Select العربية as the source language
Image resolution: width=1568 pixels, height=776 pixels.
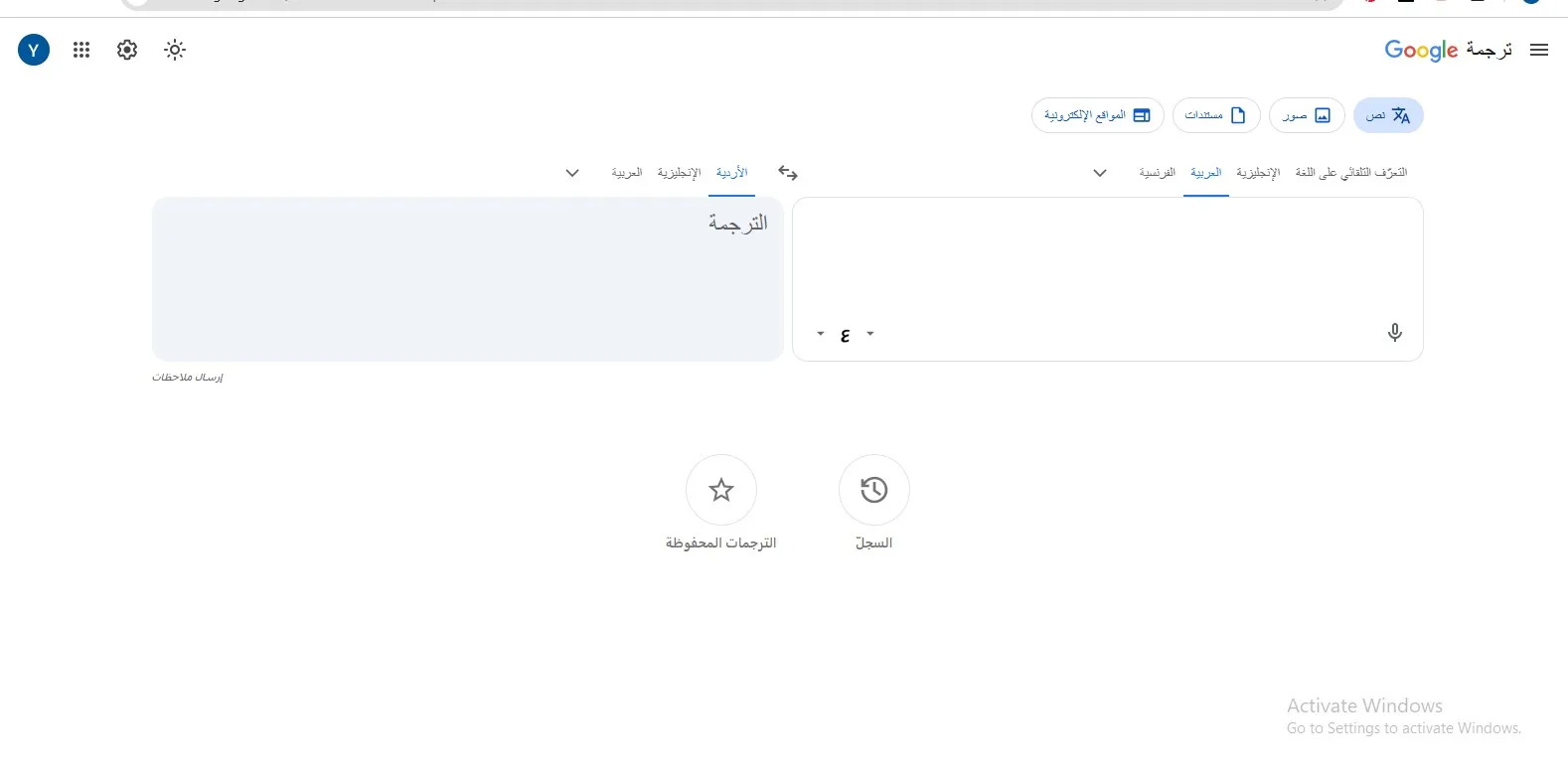[1206, 173]
